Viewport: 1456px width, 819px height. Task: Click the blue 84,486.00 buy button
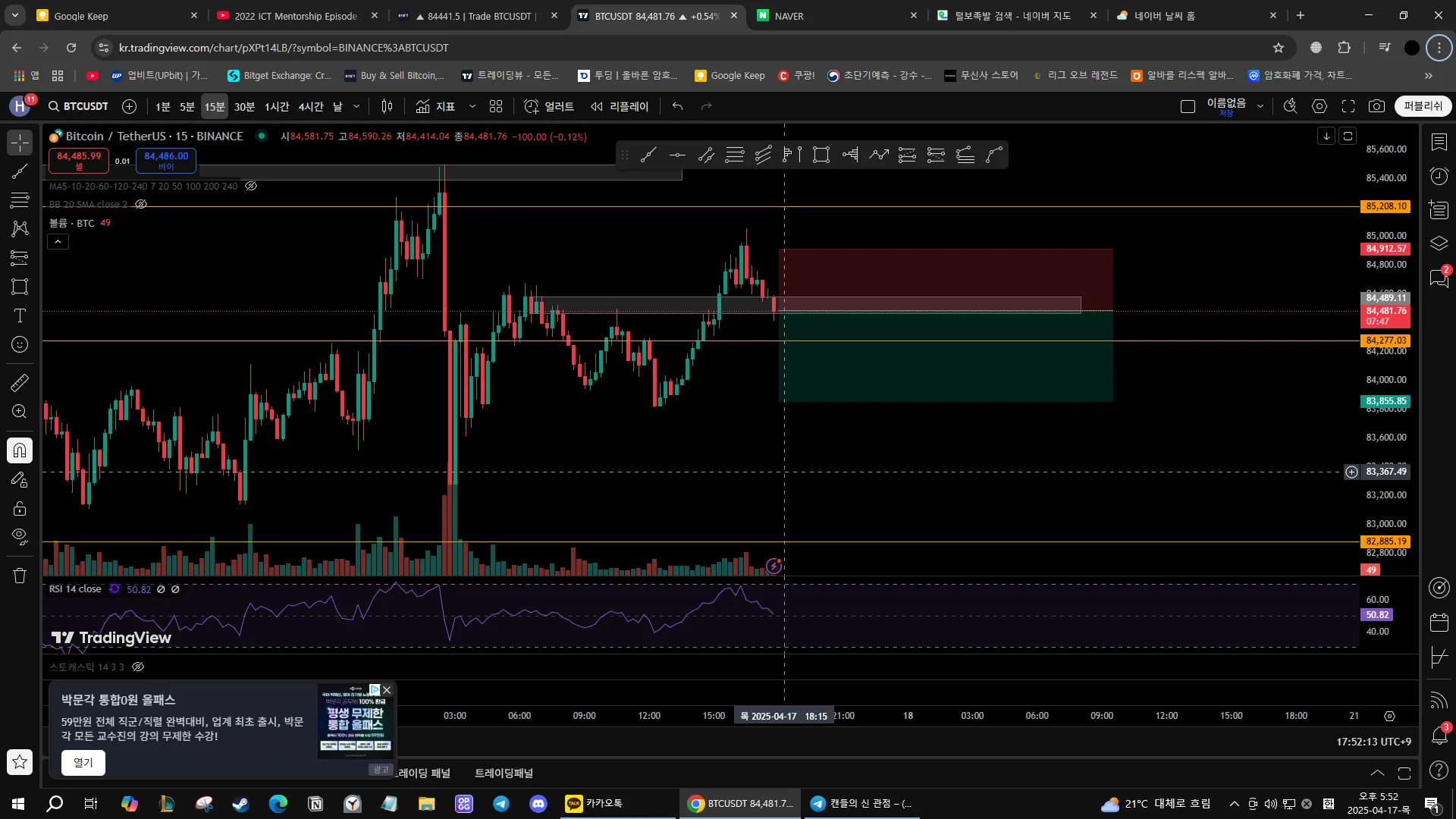pos(166,160)
